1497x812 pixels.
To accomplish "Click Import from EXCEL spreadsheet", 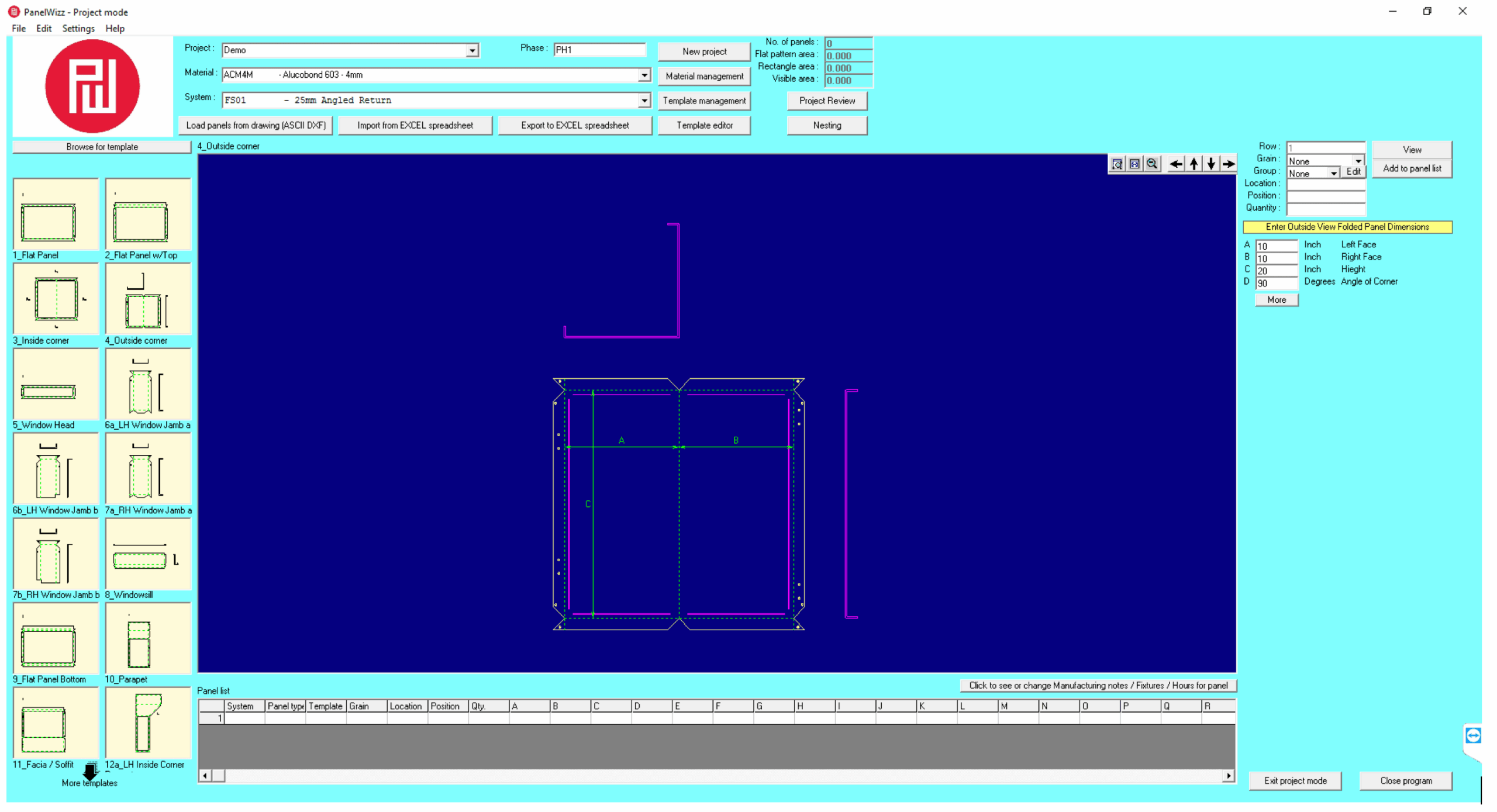I will click(415, 125).
